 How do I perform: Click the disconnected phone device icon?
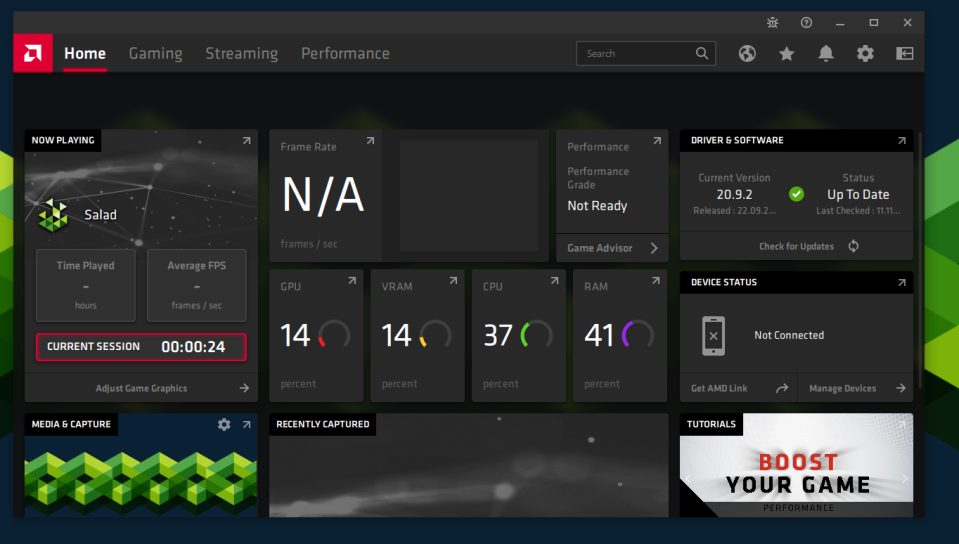click(713, 335)
